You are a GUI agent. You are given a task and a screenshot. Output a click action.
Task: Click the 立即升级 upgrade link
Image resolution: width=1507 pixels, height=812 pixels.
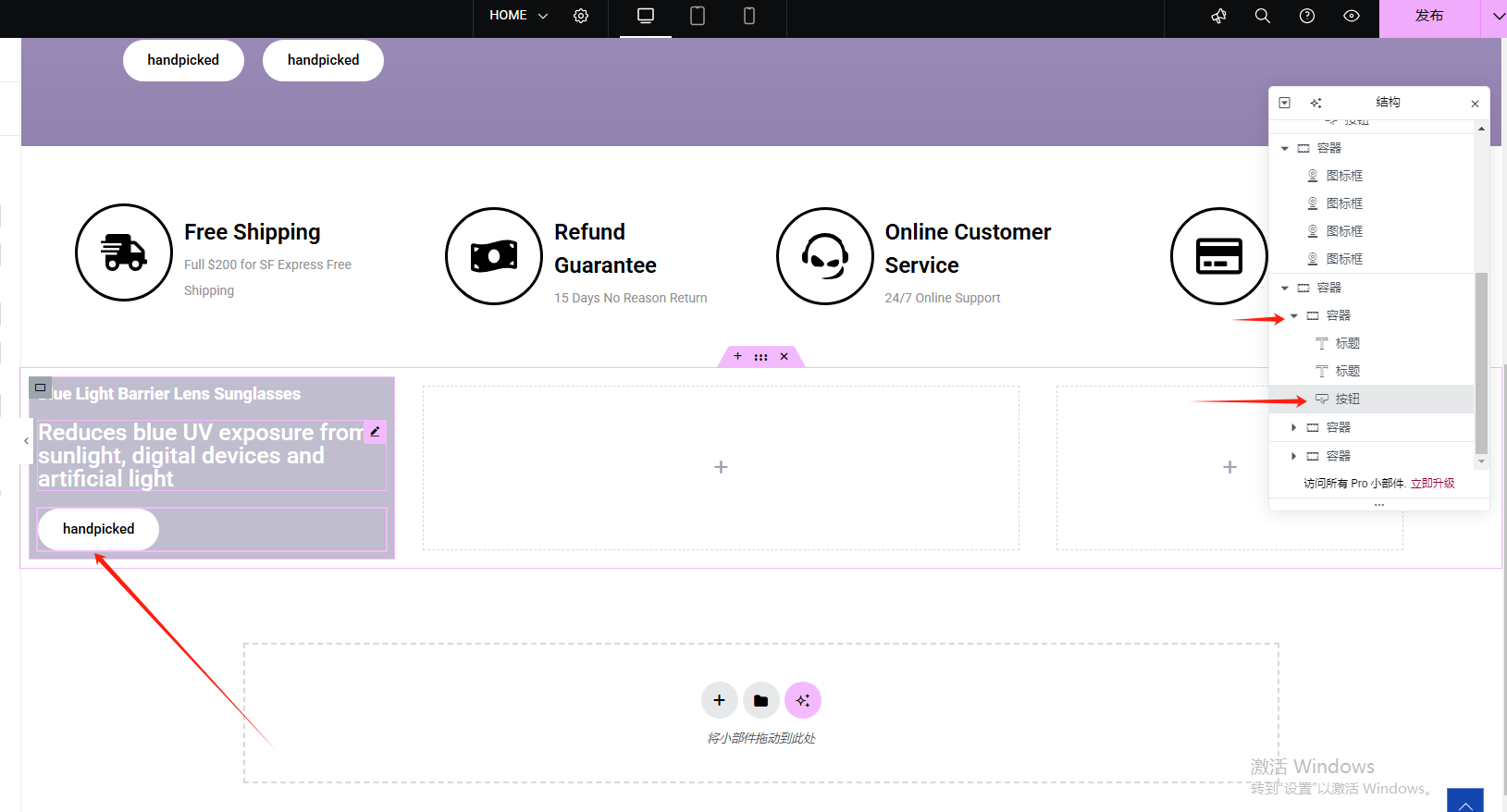(1432, 483)
